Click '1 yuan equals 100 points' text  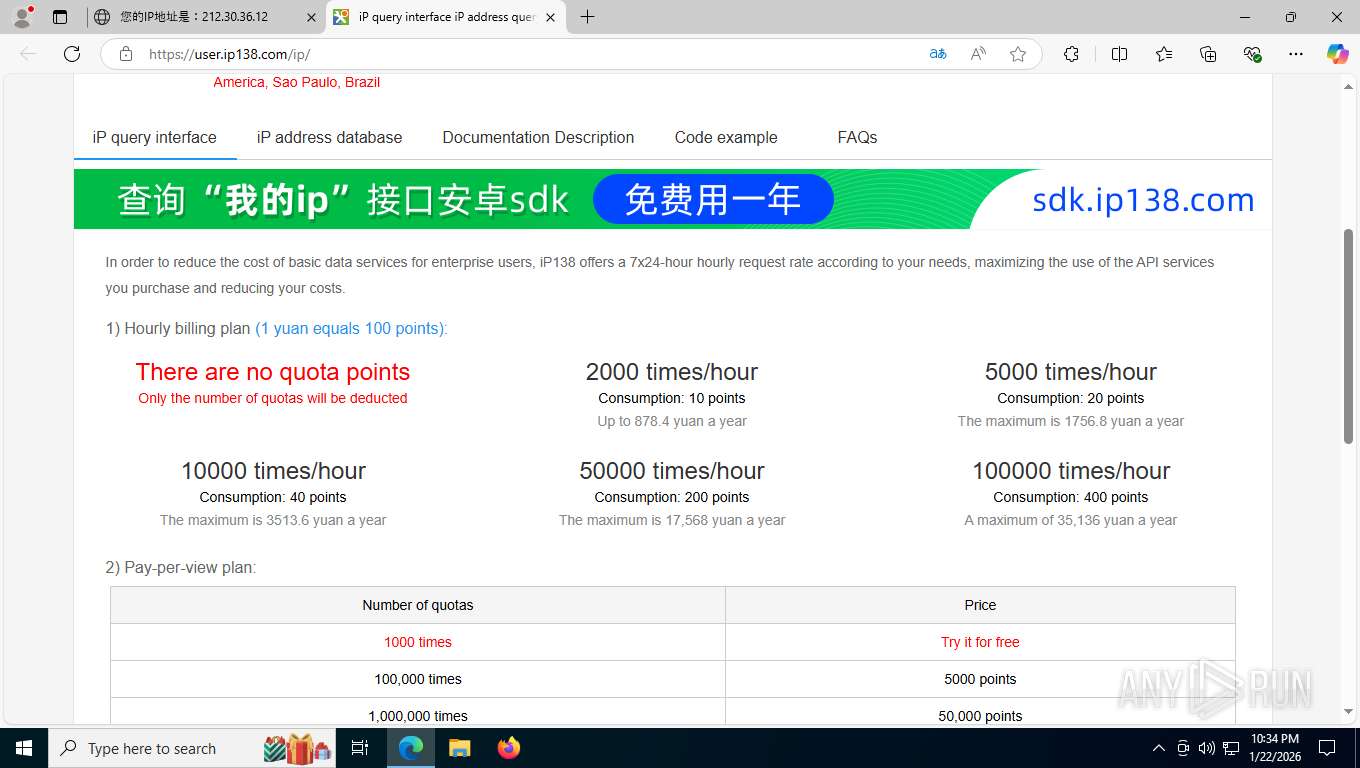(x=350, y=329)
